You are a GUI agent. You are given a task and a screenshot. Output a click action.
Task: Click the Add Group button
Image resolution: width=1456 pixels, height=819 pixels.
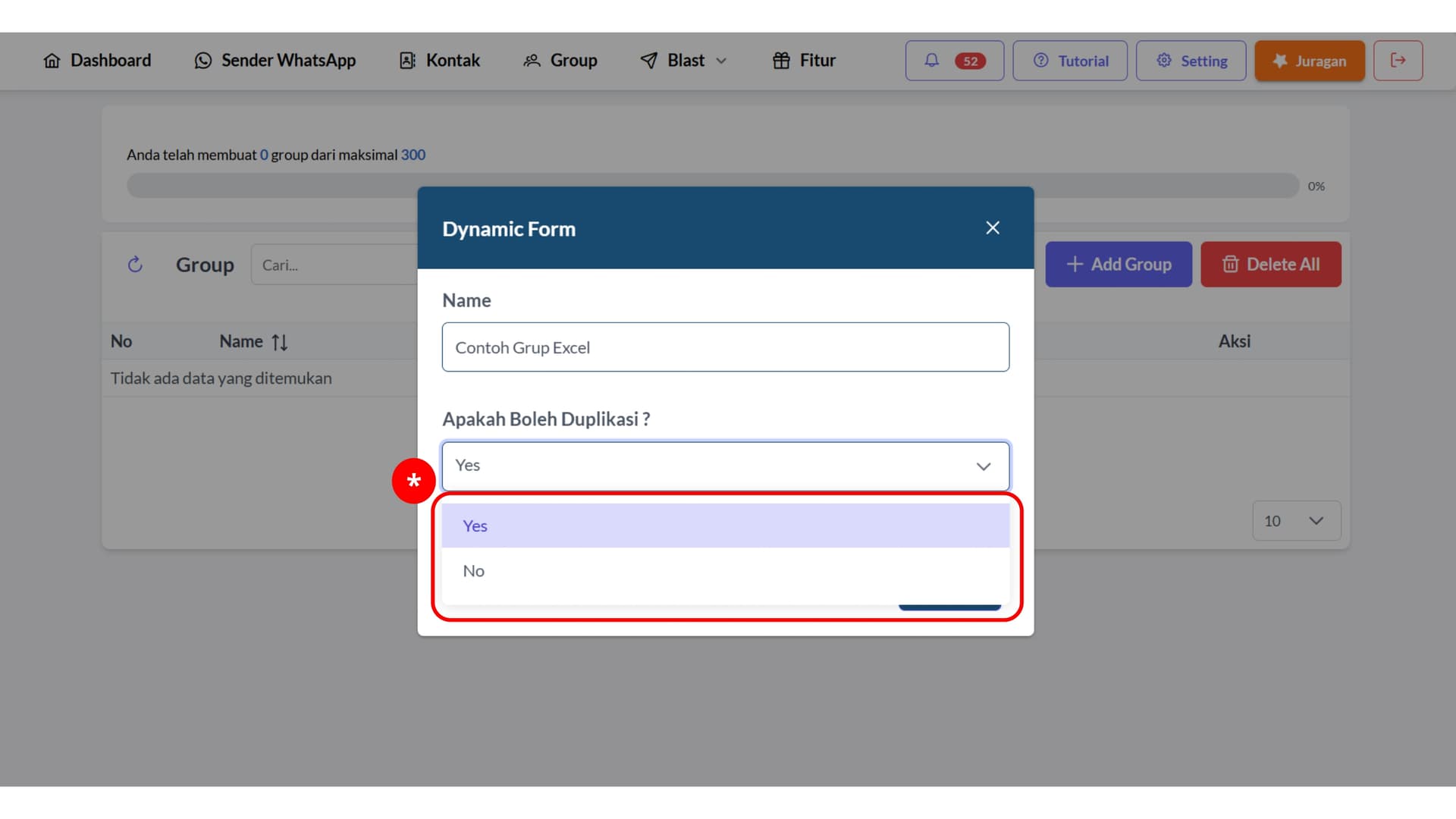click(x=1119, y=265)
